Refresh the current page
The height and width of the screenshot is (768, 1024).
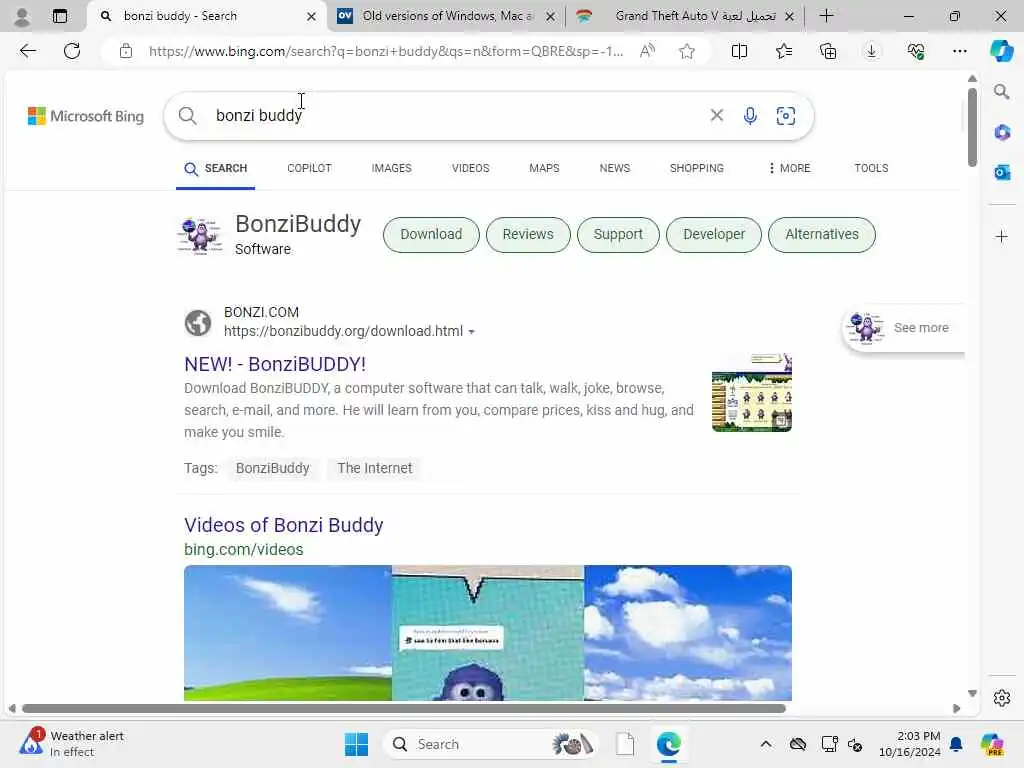[x=72, y=51]
